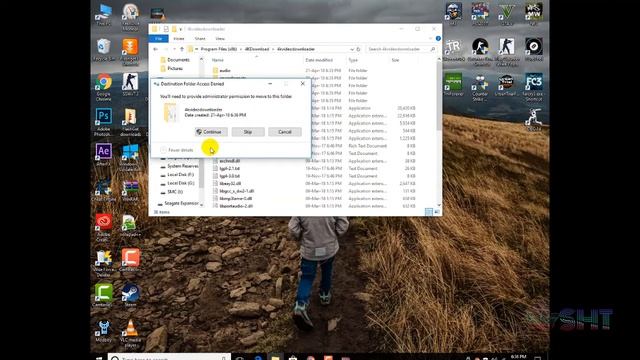Launch Adobe After Effects desktop shortcut
Viewport: 640px width, 360px height.
(103, 154)
